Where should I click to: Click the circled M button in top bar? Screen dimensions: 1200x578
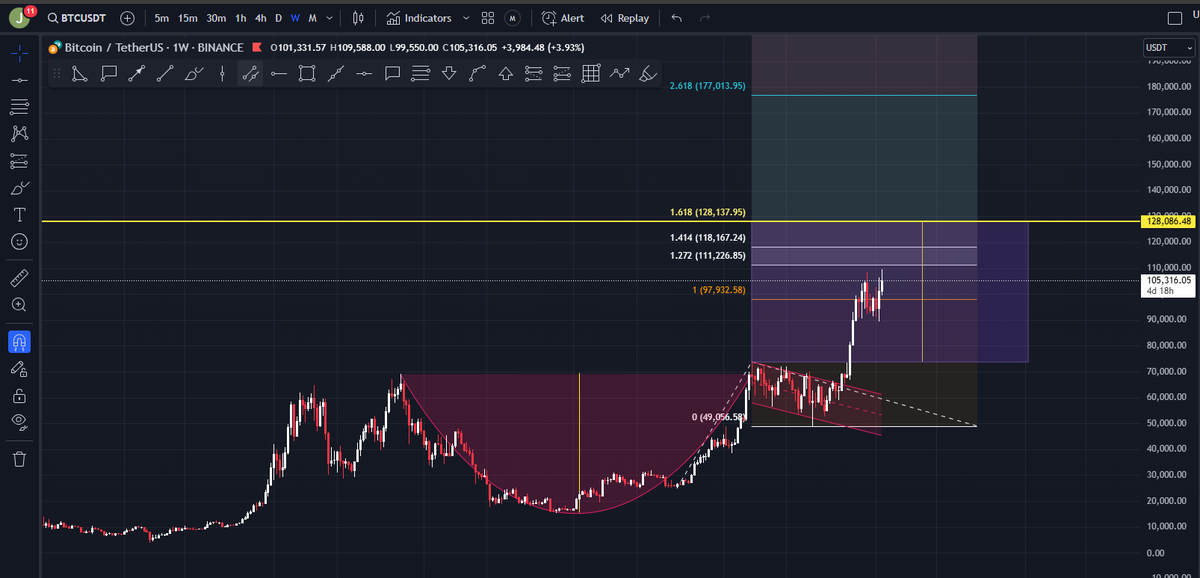tap(512, 18)
